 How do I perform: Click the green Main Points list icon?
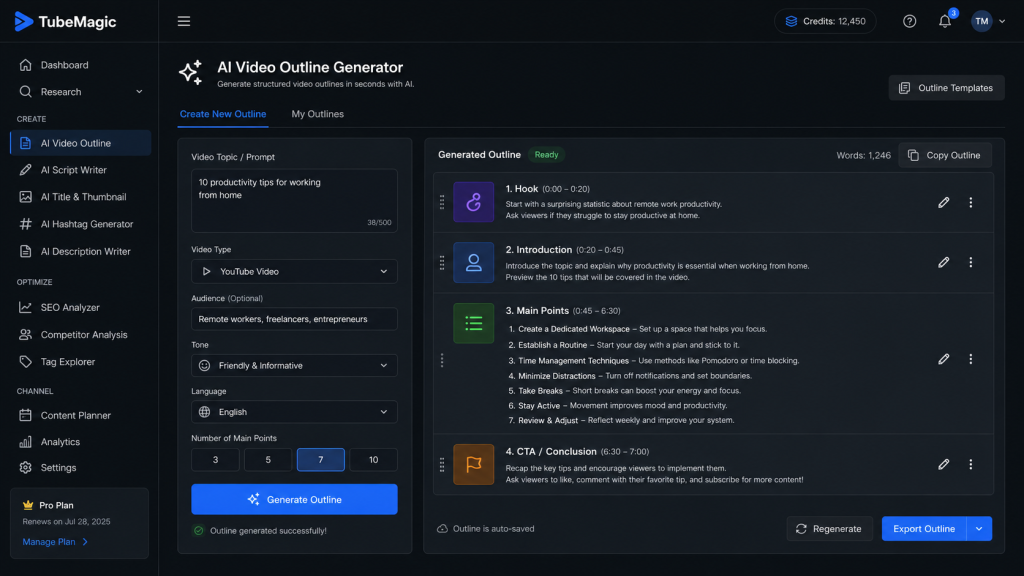coord(473,323)
